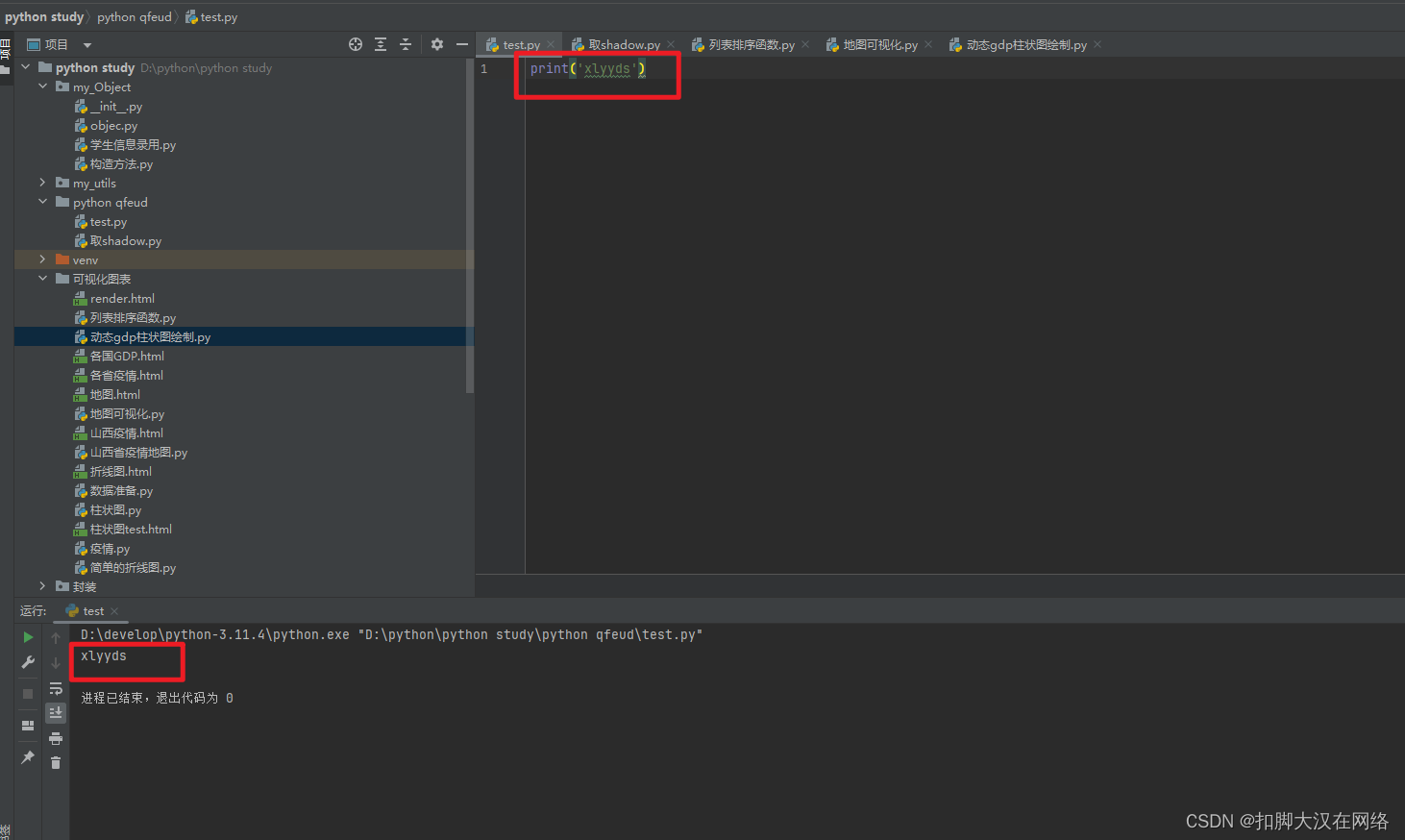Click the stop square in run panel
This screenshot has width=1405, height=840.
point(28,694)
